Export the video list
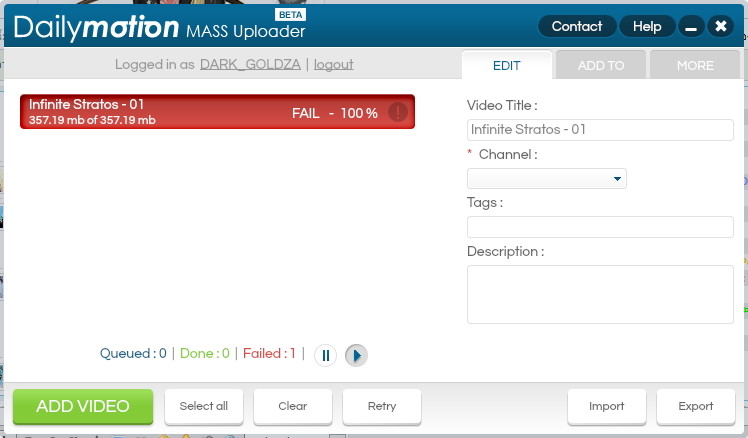 coord(696,406)
